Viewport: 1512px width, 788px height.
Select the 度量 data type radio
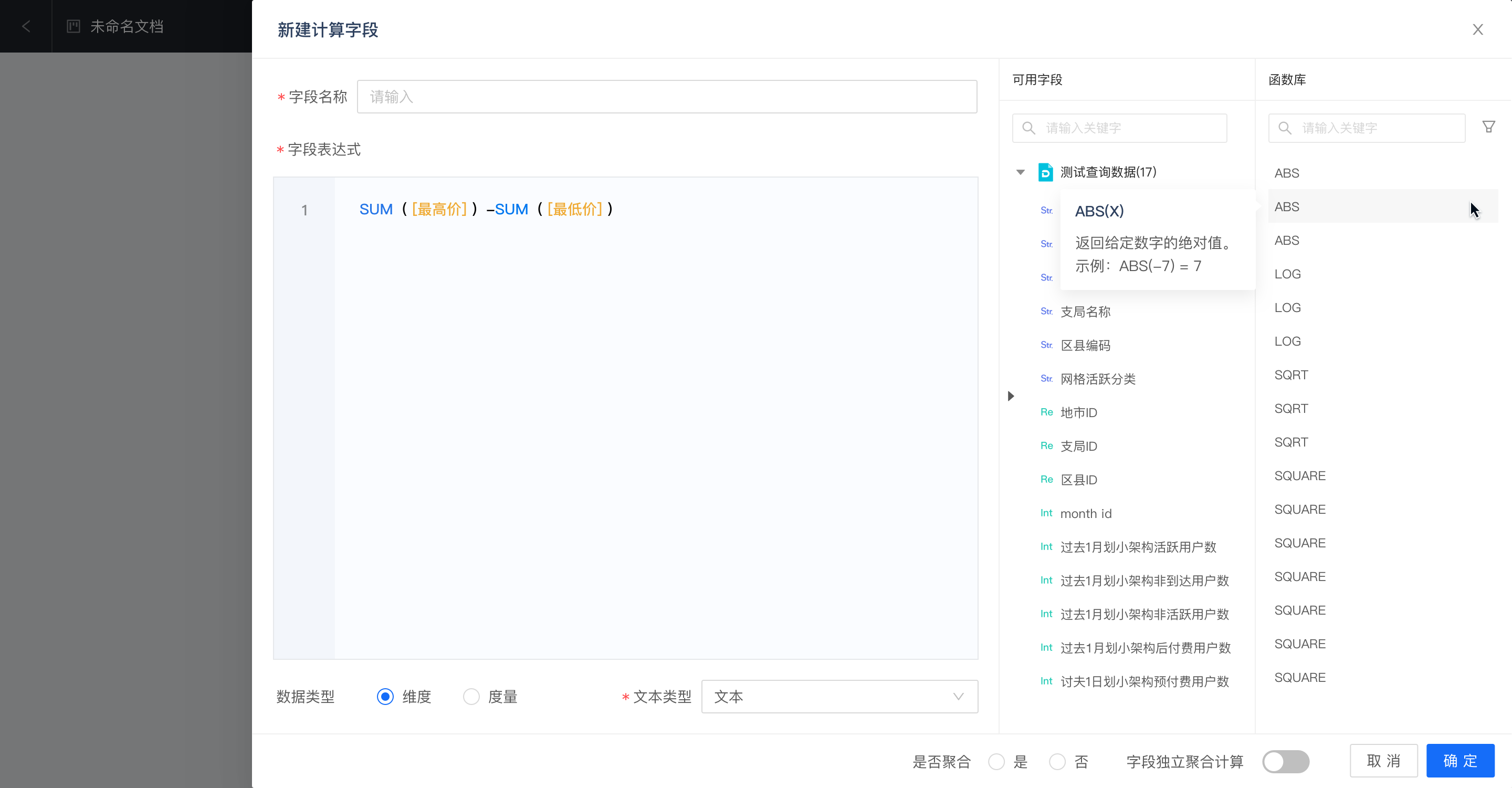[471, 697]
